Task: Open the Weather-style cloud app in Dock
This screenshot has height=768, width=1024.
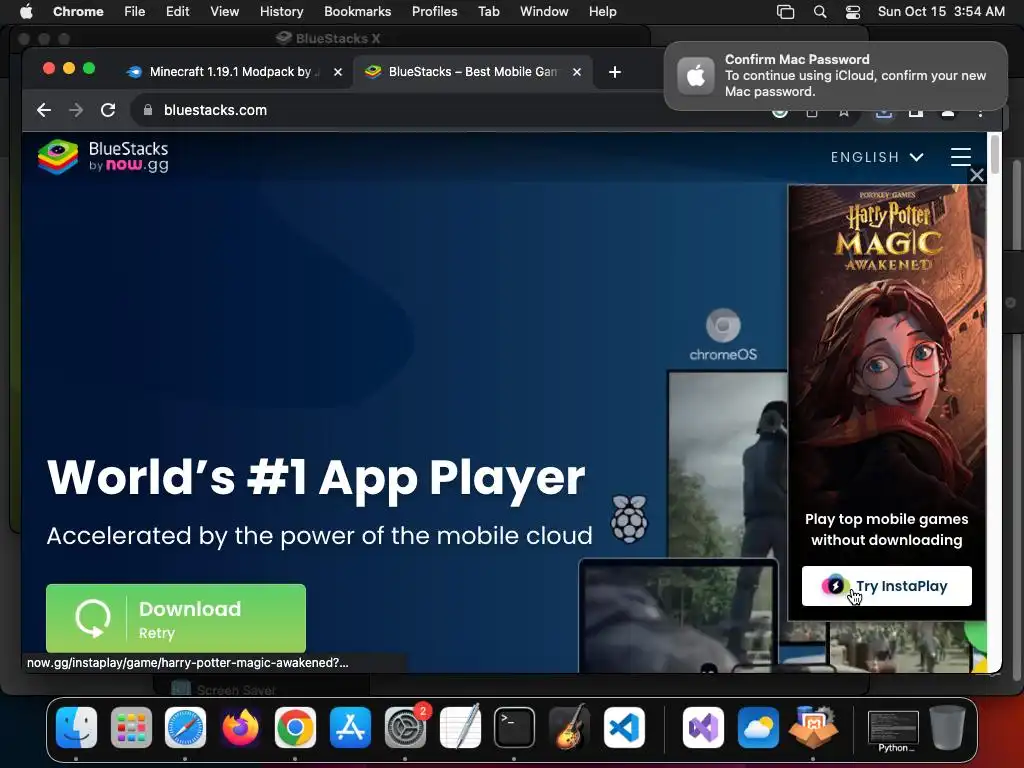Action: [758, 727]
